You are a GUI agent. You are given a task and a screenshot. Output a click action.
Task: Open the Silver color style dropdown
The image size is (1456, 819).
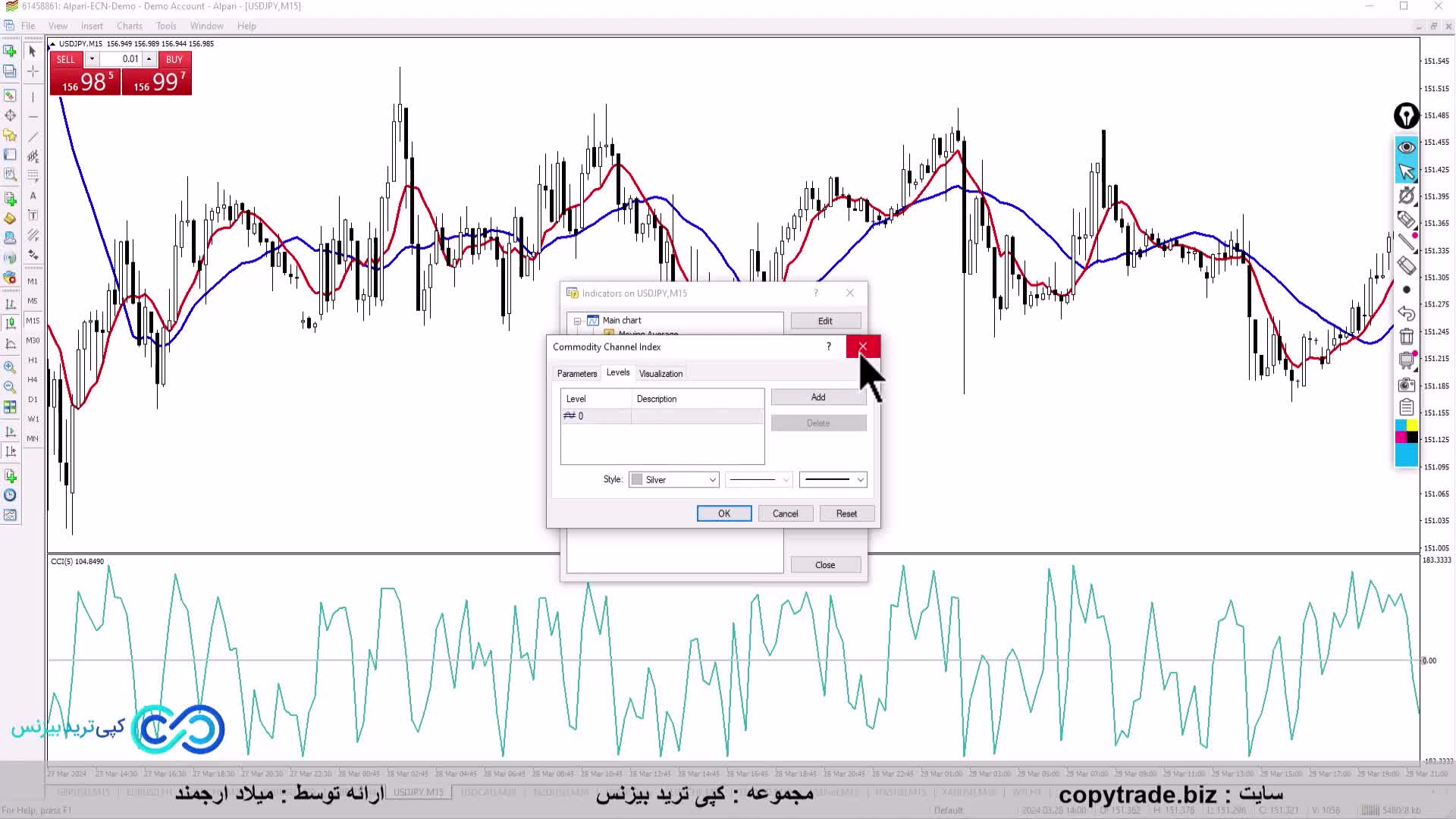click(x=673, y=480)
